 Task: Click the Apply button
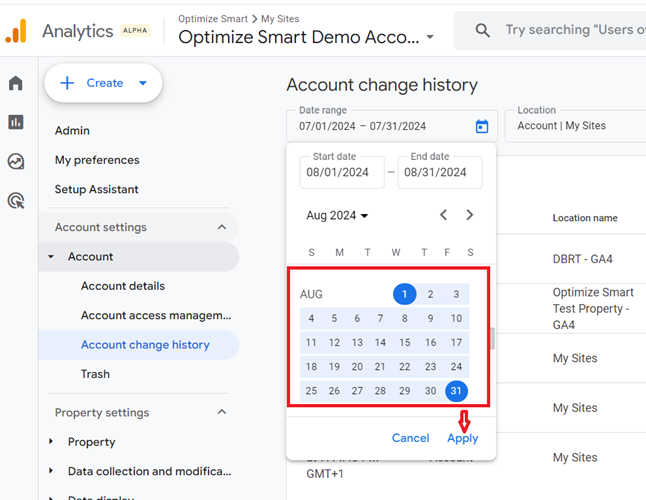(463, 438)
